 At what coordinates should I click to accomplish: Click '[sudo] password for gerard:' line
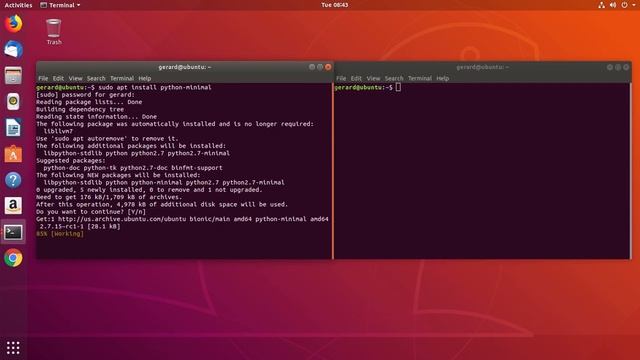85,95
